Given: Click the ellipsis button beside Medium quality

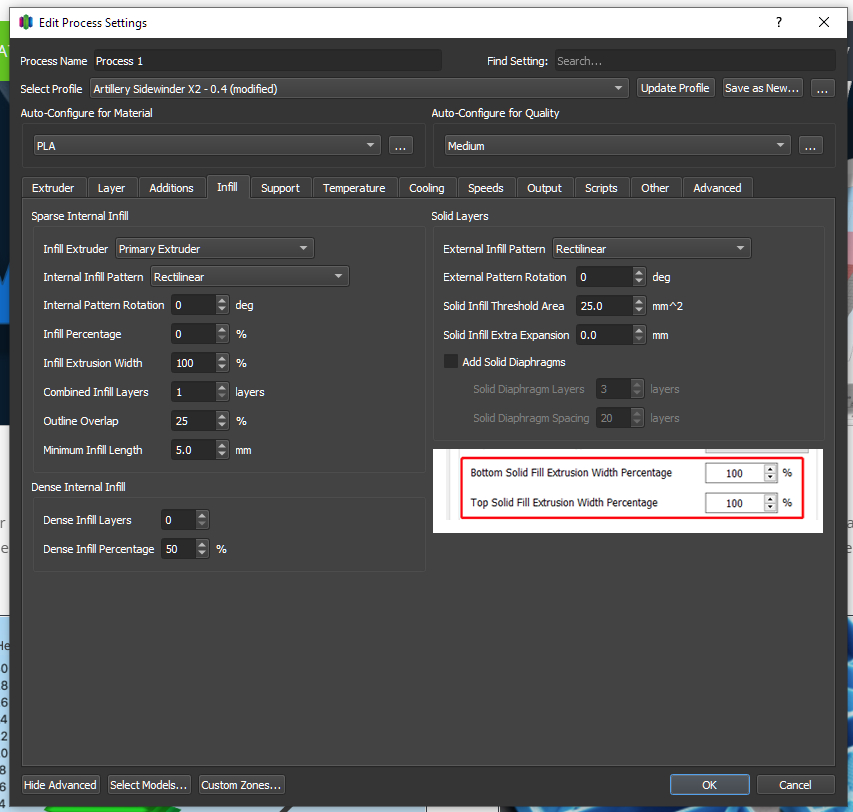Looking at the screenshot, I should [x=811, y=146].
